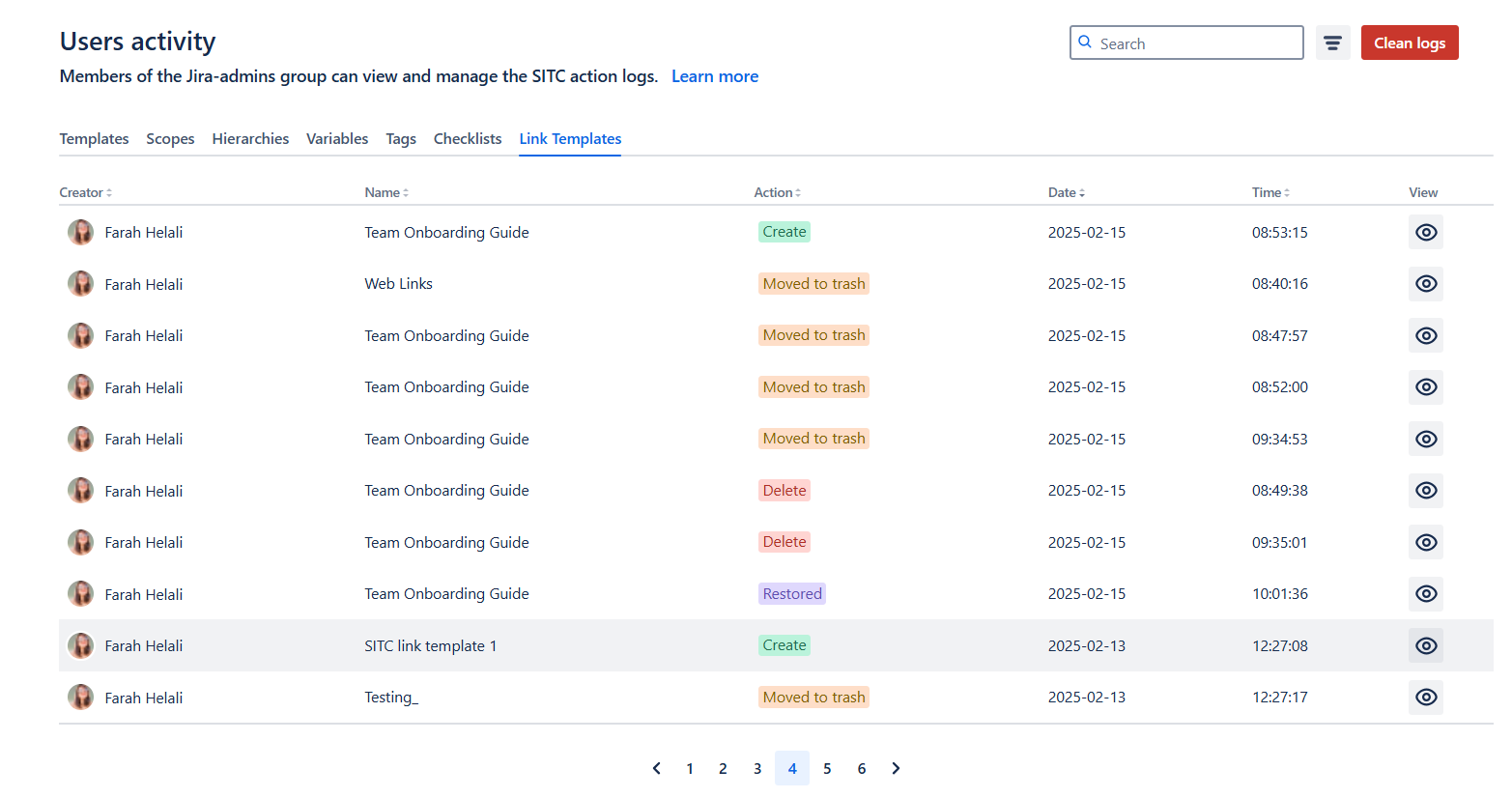Open the Checklists tab
This screenshot has height=798, width=1512.
(x=468, y=139)
